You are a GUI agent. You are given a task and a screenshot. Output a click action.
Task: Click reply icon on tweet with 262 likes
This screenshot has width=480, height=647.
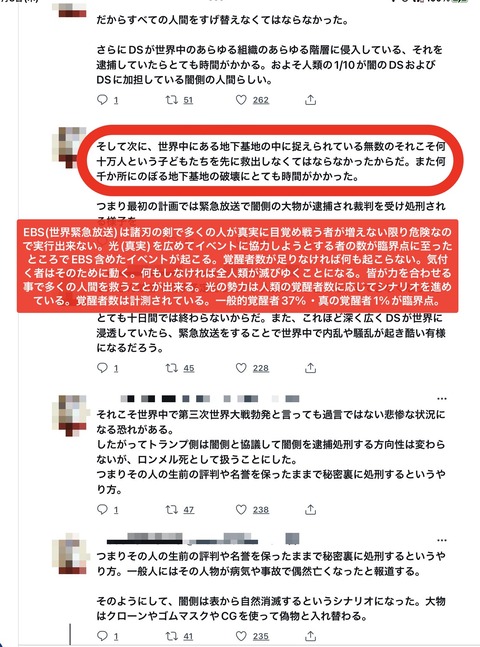coord(102,100)
